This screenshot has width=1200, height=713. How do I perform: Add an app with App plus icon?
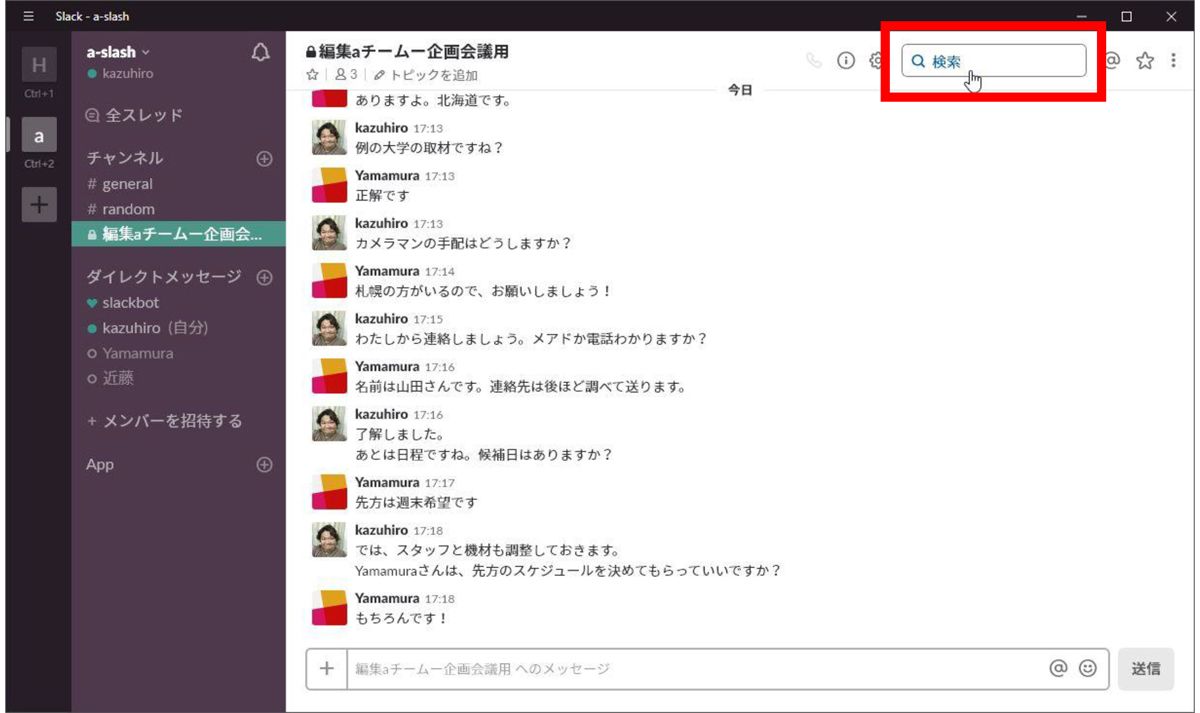coord(264,464)
